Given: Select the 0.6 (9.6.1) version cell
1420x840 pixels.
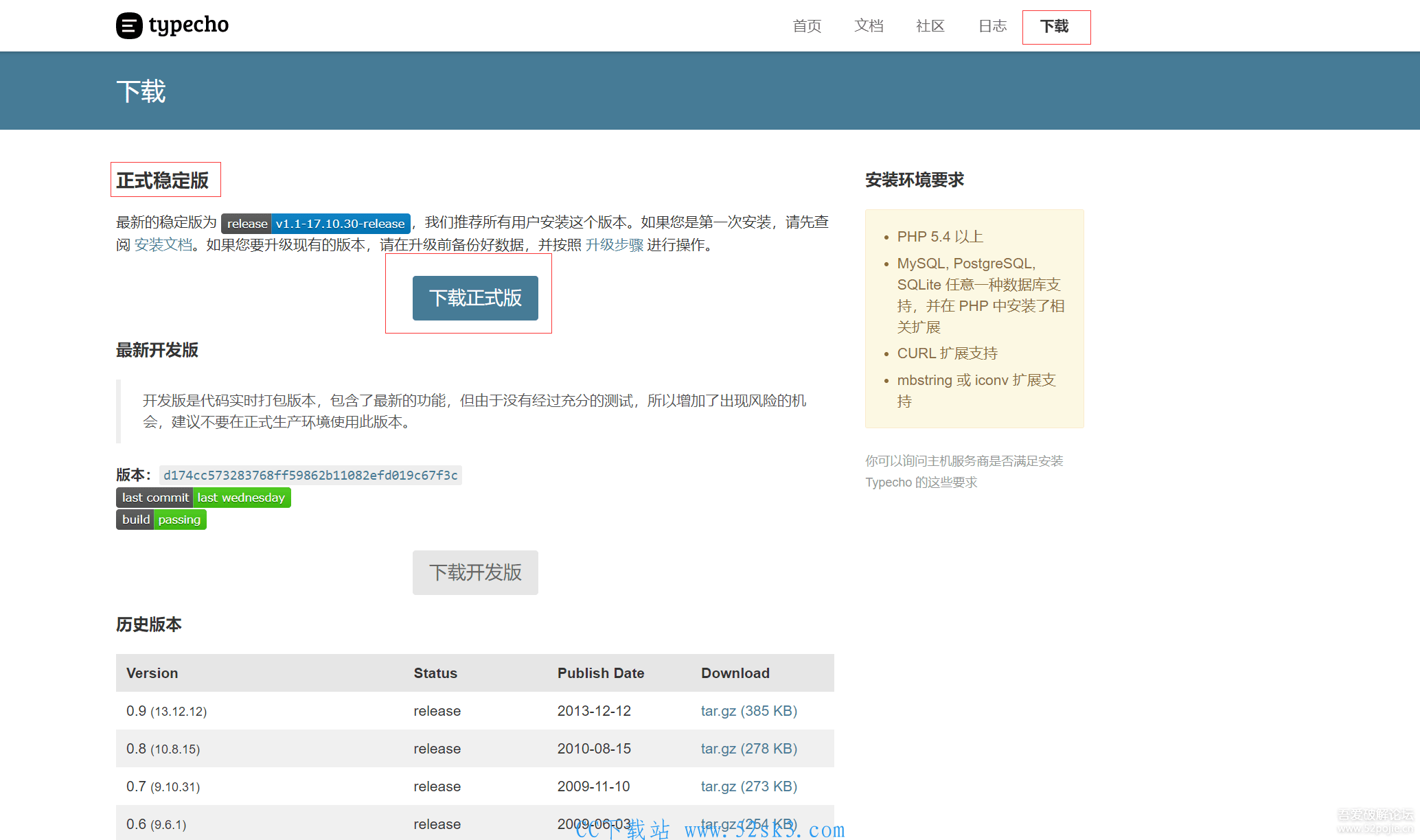Looking at the screenshot, I should pyautogui.click(x=157, y=824).
